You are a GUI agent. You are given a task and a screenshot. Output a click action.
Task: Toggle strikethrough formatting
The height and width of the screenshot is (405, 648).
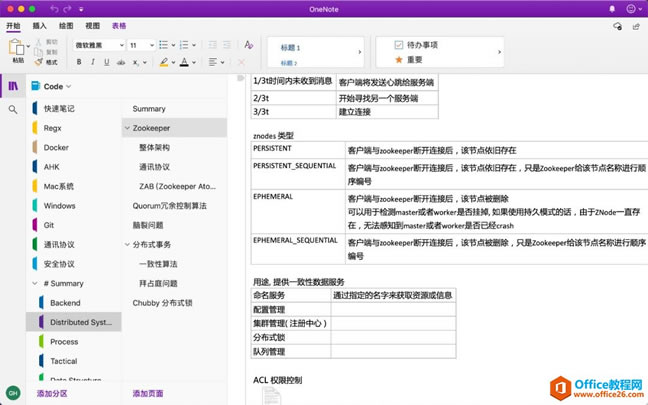click(121, 62)
